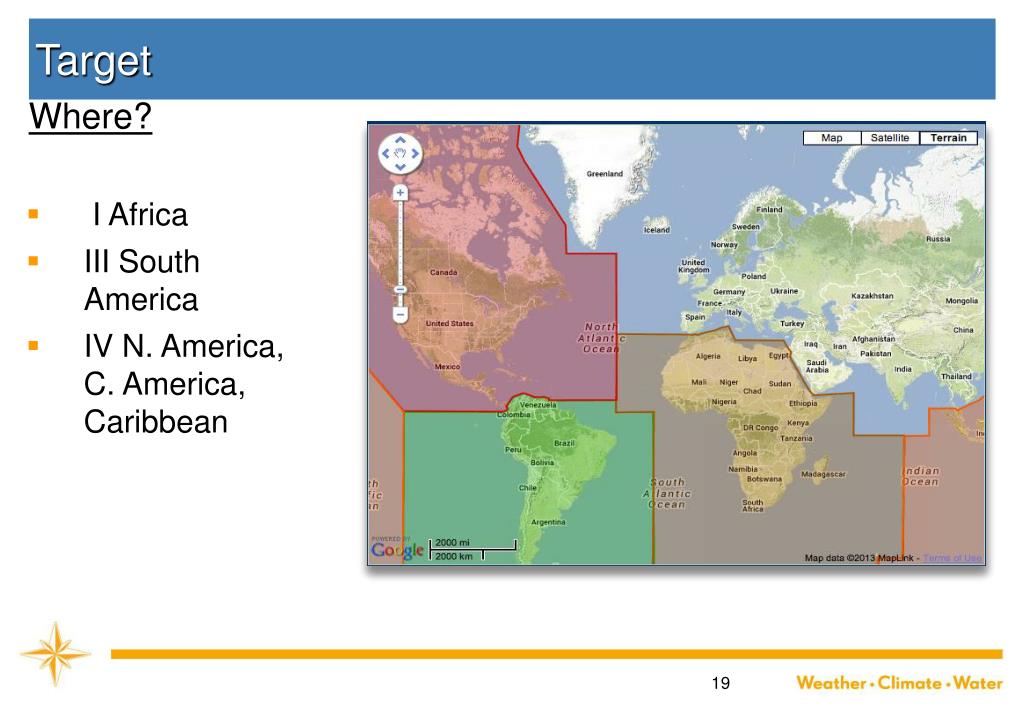
Task: Click the Russia map label
Action: tap(938, 239)
